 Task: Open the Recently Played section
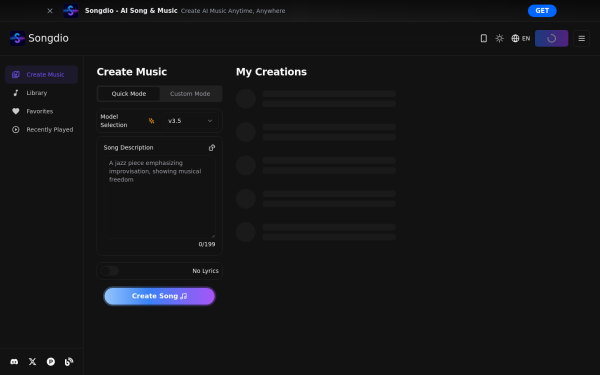[x=41, y=130]
